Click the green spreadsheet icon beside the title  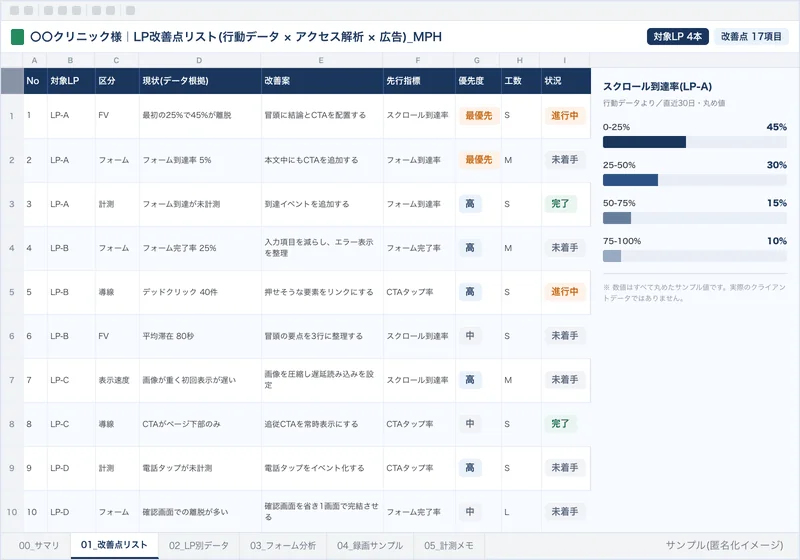tap(17, 37)
